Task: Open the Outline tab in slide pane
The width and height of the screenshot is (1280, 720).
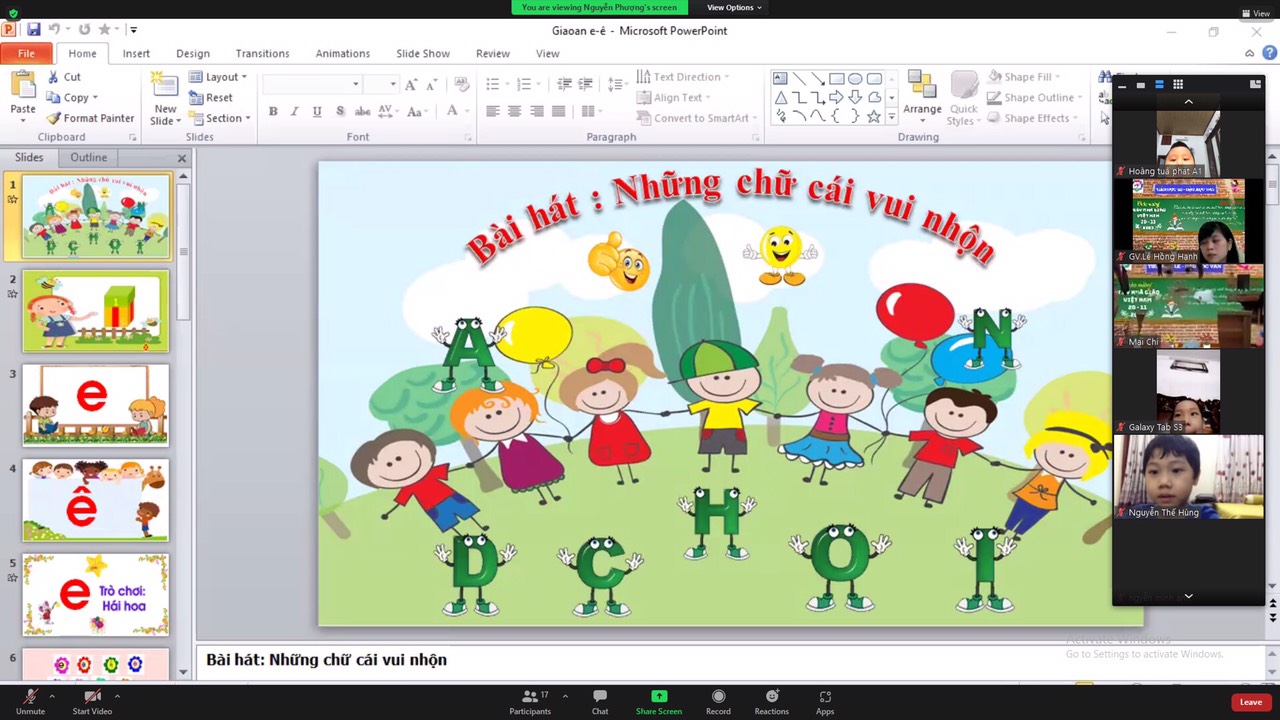Action: click(88, 157)
